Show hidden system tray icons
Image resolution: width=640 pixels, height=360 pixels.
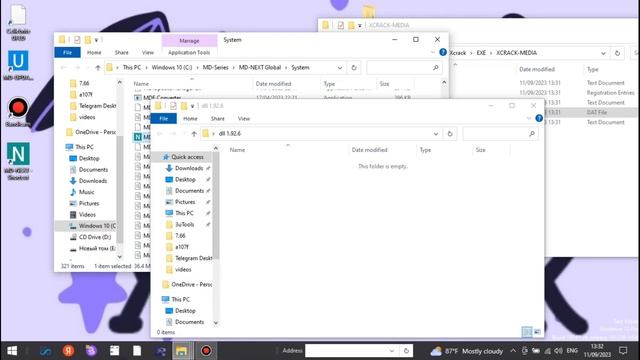point(513,351)
